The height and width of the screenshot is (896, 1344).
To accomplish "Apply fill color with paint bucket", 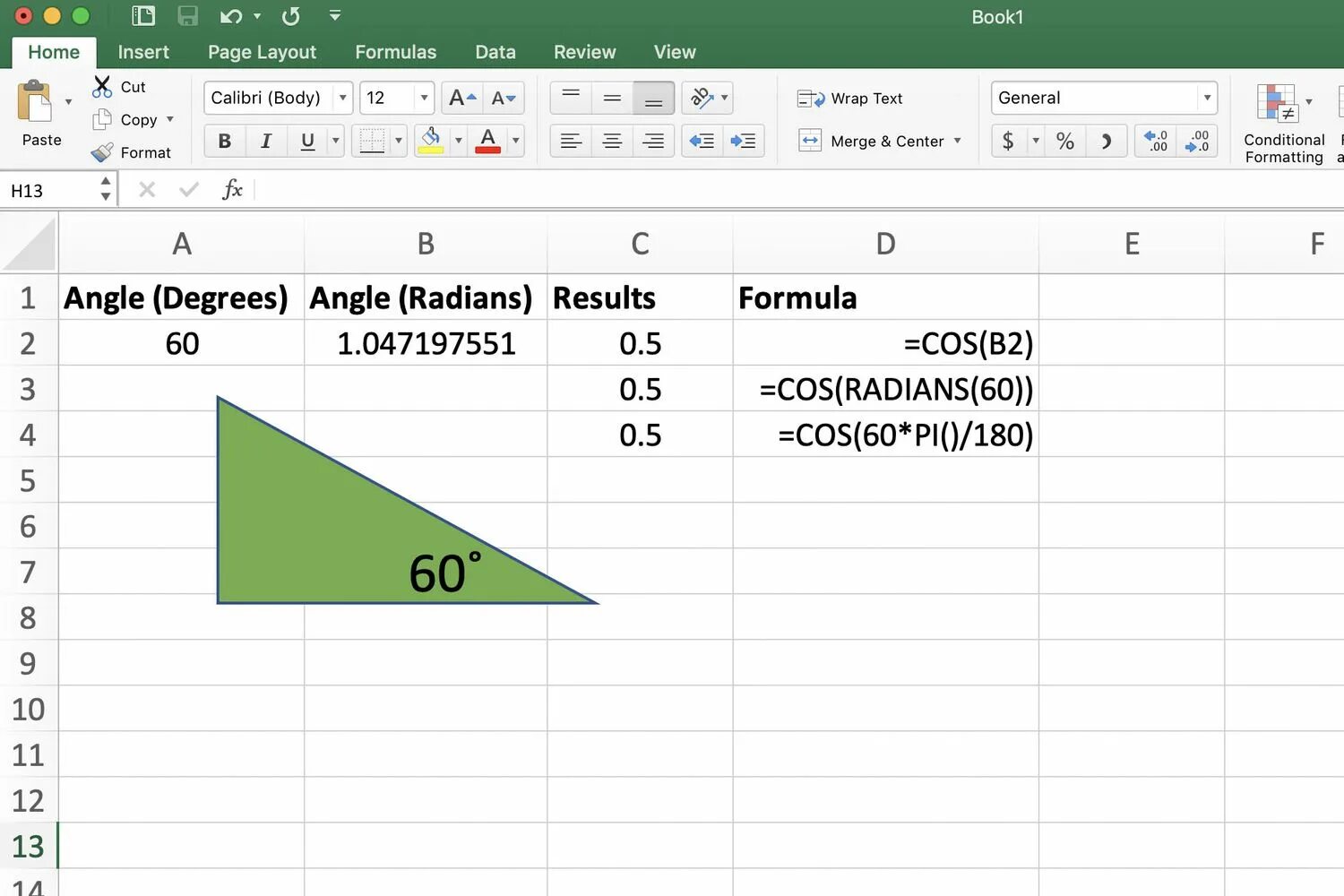I will click(x=431, y=141).
